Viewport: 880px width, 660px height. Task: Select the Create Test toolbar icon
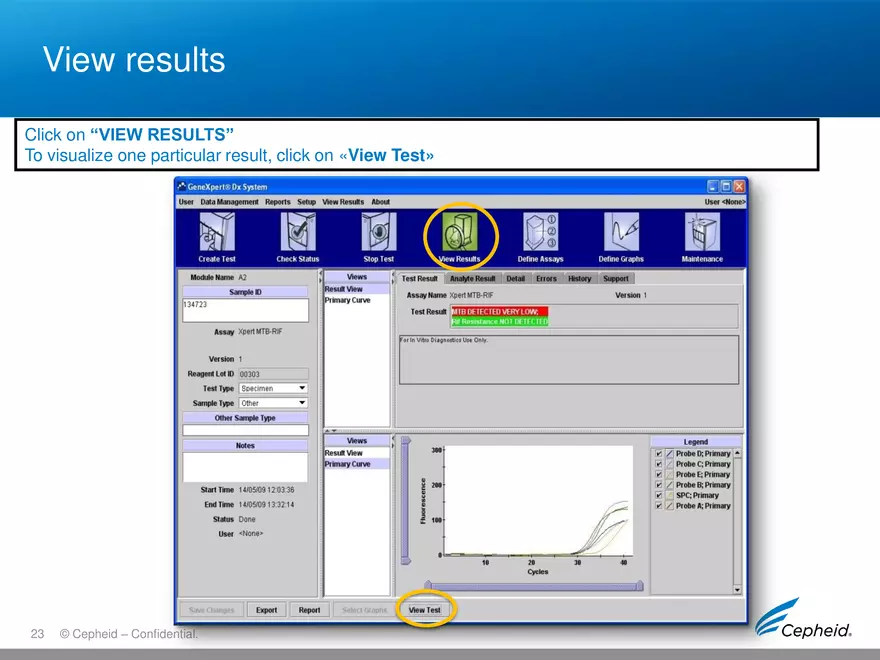pos(216,233)
